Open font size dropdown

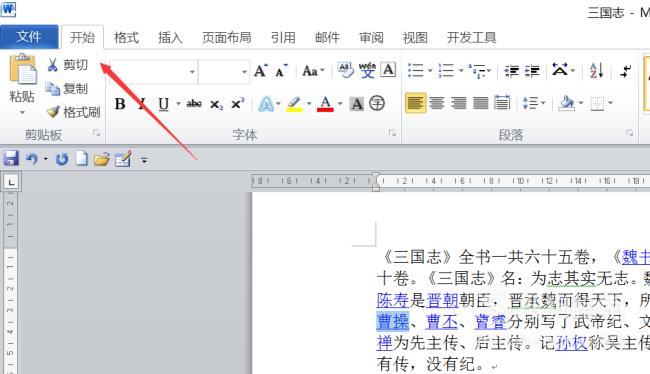coord(244,71)
